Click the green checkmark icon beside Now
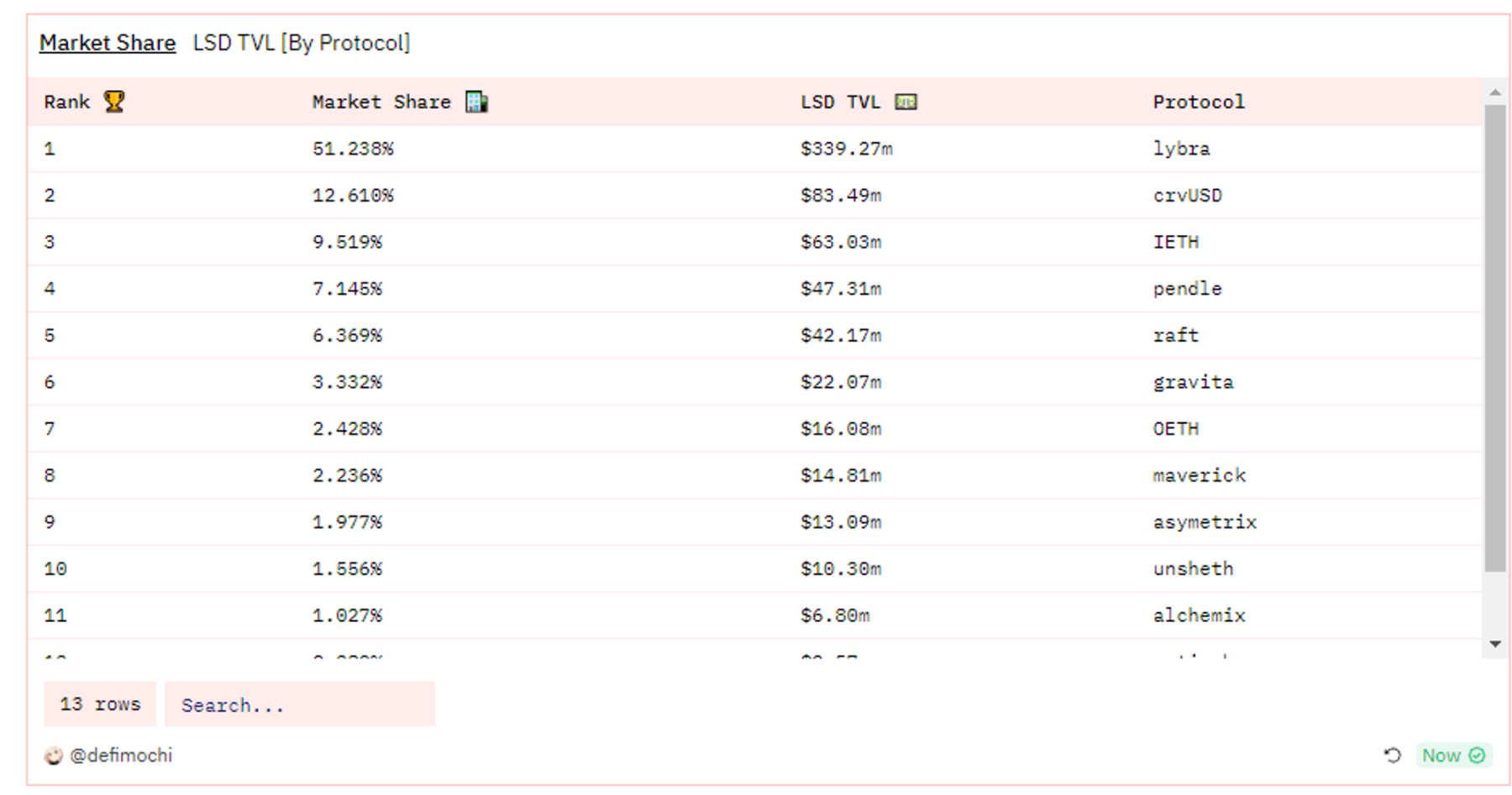 point(1478,756)
